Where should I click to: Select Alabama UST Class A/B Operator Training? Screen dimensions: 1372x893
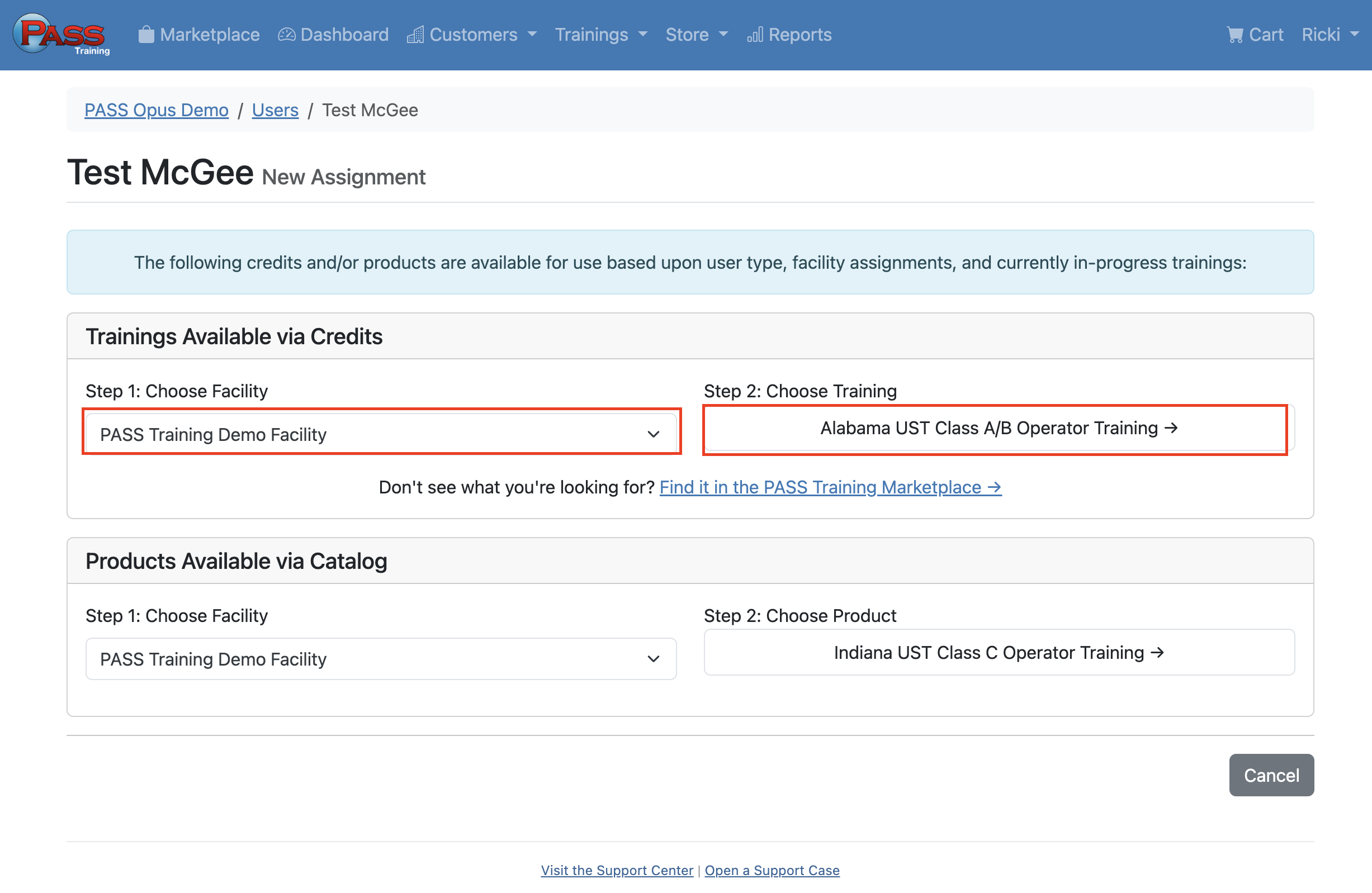[998, 428]
